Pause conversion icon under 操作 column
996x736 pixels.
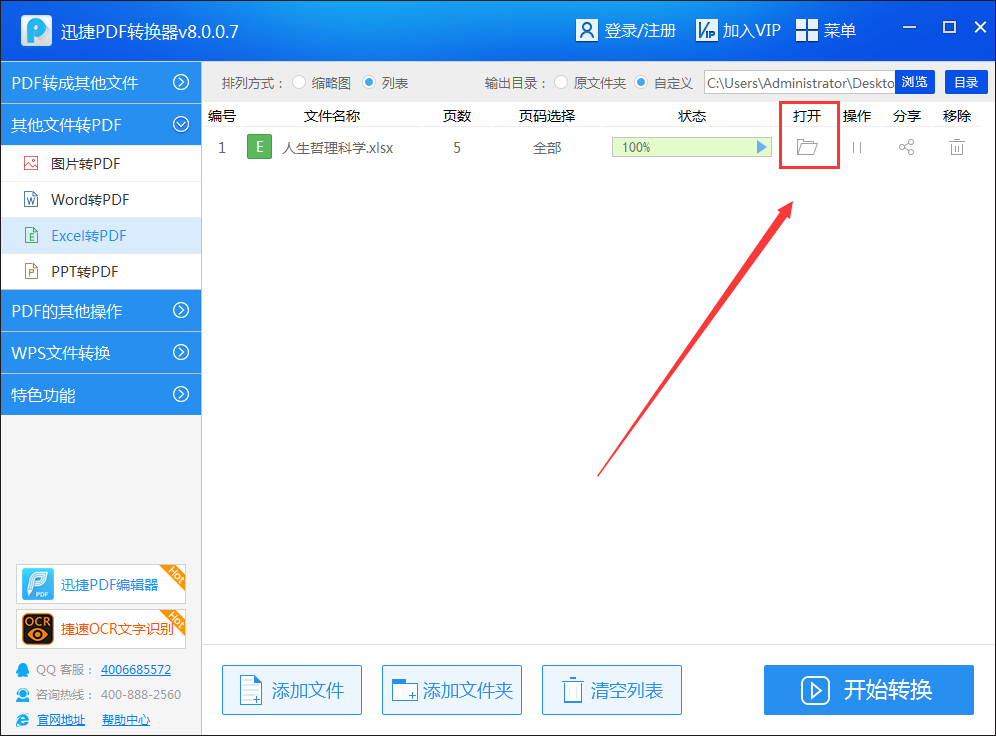857,147
